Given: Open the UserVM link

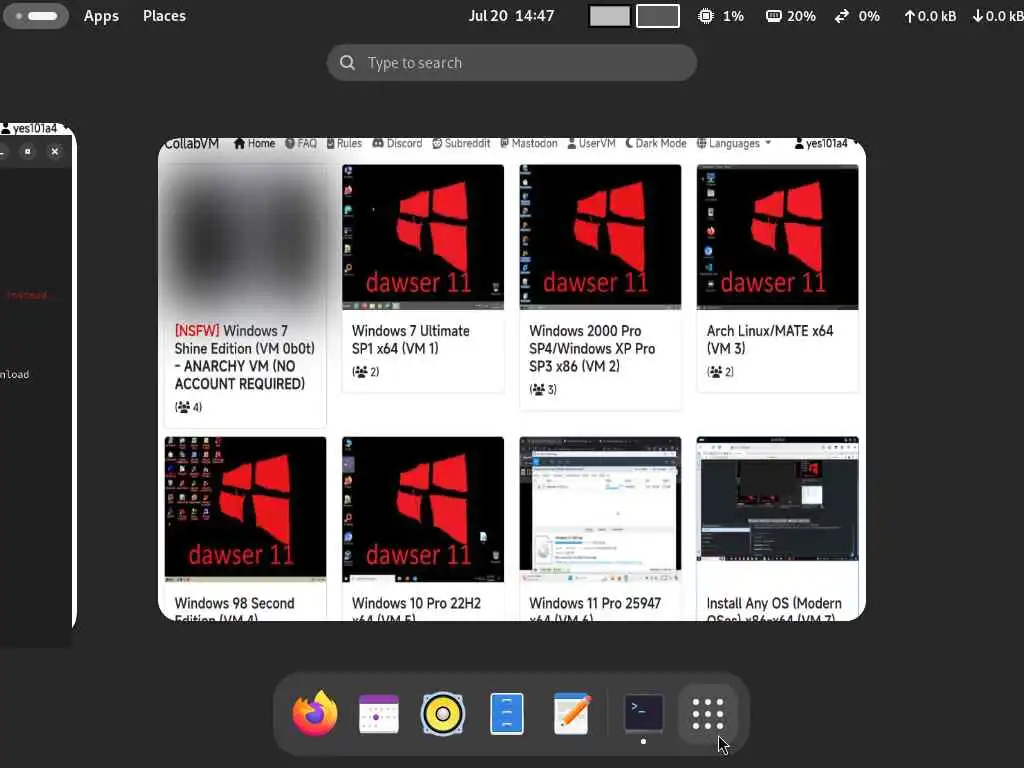Looking at the screenshot, I should tap(591, 143).
